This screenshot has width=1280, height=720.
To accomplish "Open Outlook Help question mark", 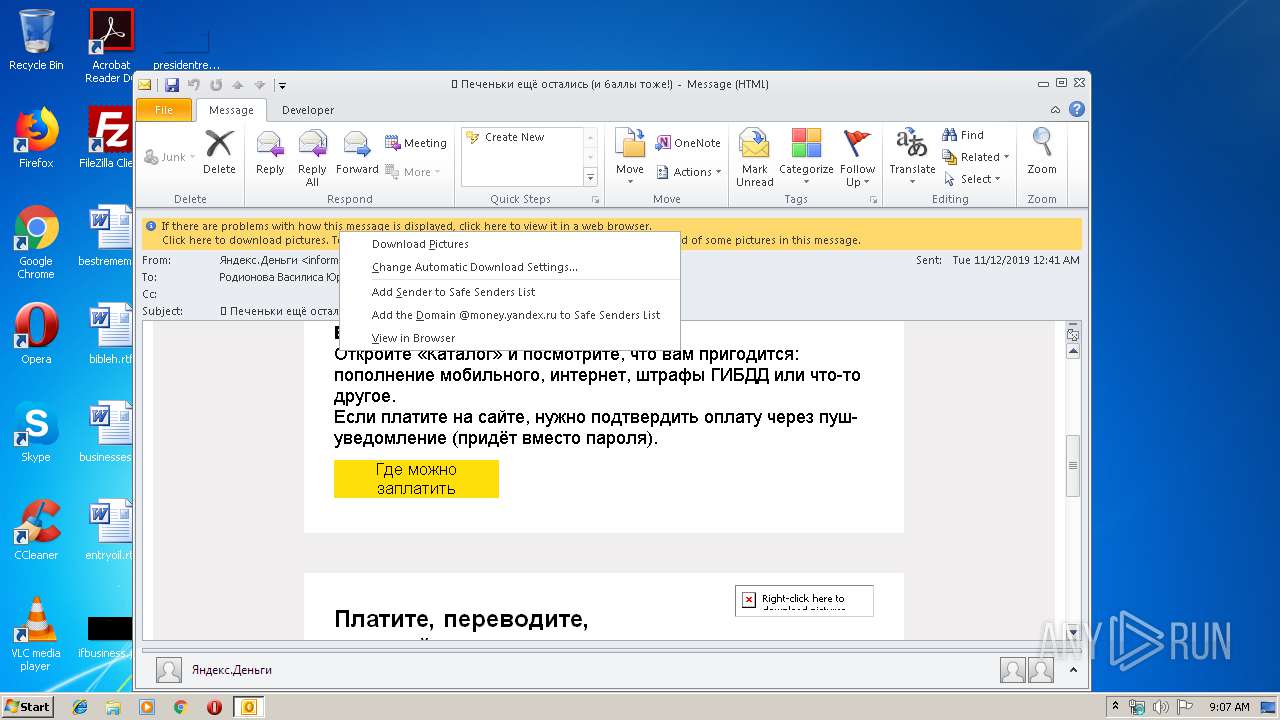I will pos(1077,109).
